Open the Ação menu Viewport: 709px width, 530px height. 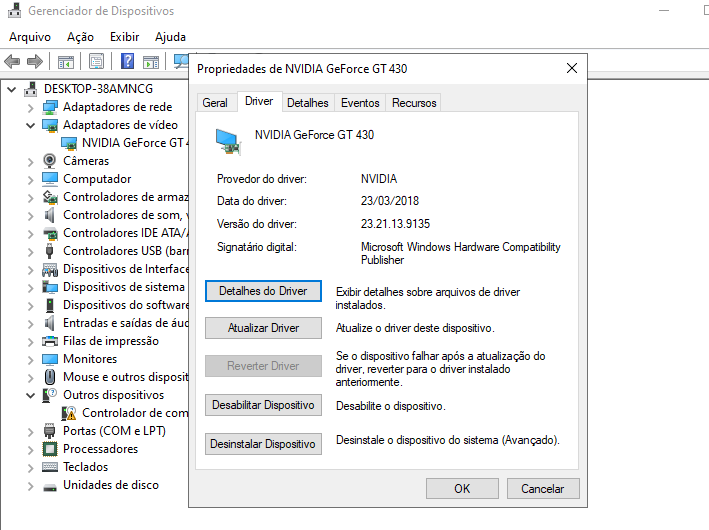[80, 37]
